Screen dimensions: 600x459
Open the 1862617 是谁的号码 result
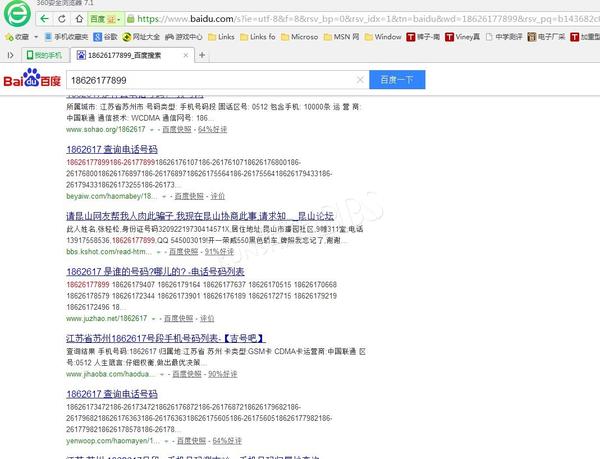click(x=155, y=272)
